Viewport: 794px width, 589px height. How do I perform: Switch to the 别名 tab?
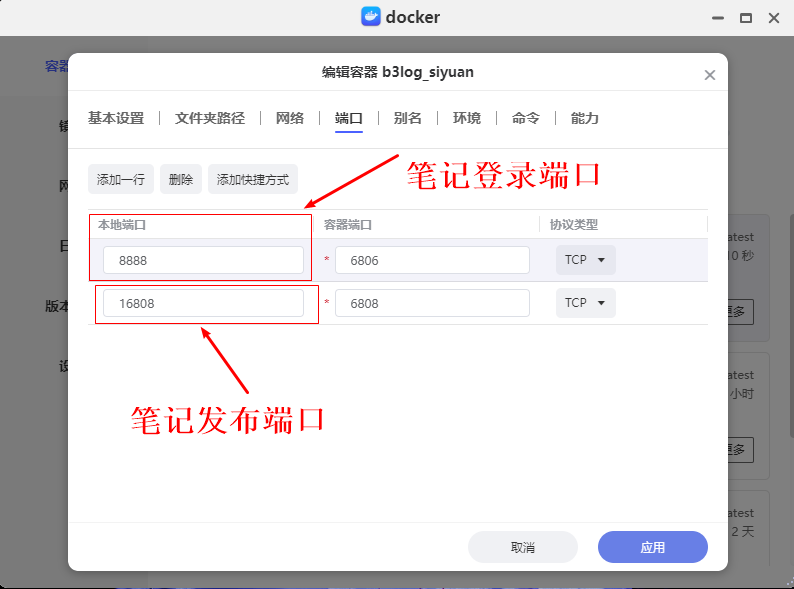click(x=408, y=119)
